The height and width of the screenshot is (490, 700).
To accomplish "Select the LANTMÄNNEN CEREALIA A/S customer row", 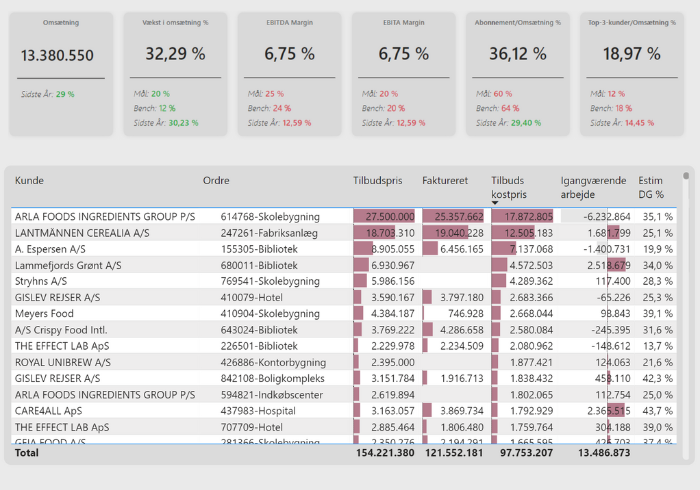I will click(82, 233).
